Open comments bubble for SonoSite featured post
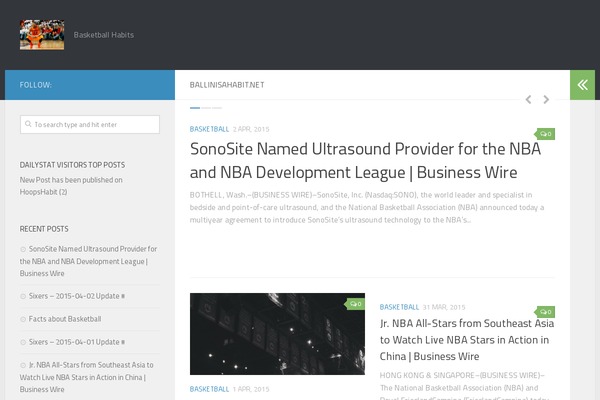 tap(545, 134)
